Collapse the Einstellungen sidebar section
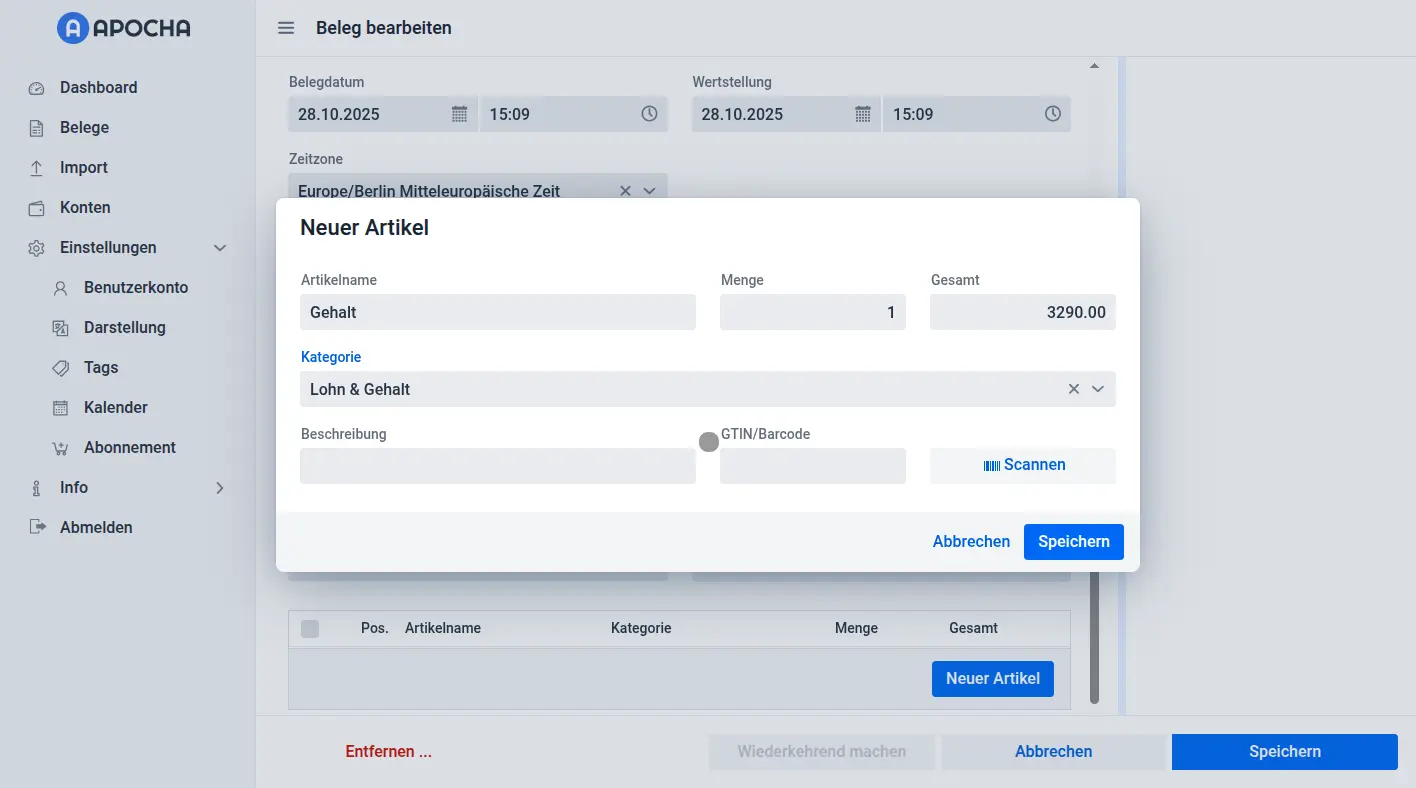The width and height of the screenshot is (1416, 788). coord(220,248)
